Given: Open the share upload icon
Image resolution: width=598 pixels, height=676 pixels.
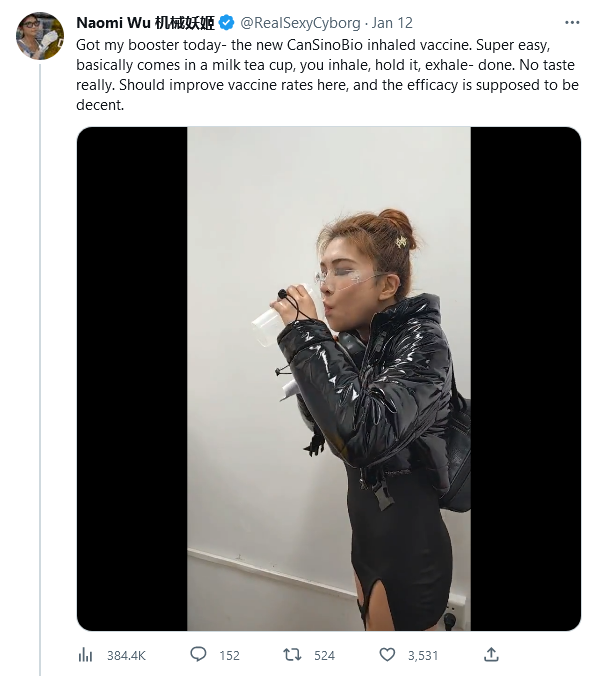Looking at the screenshot, I should coord(491,654).
